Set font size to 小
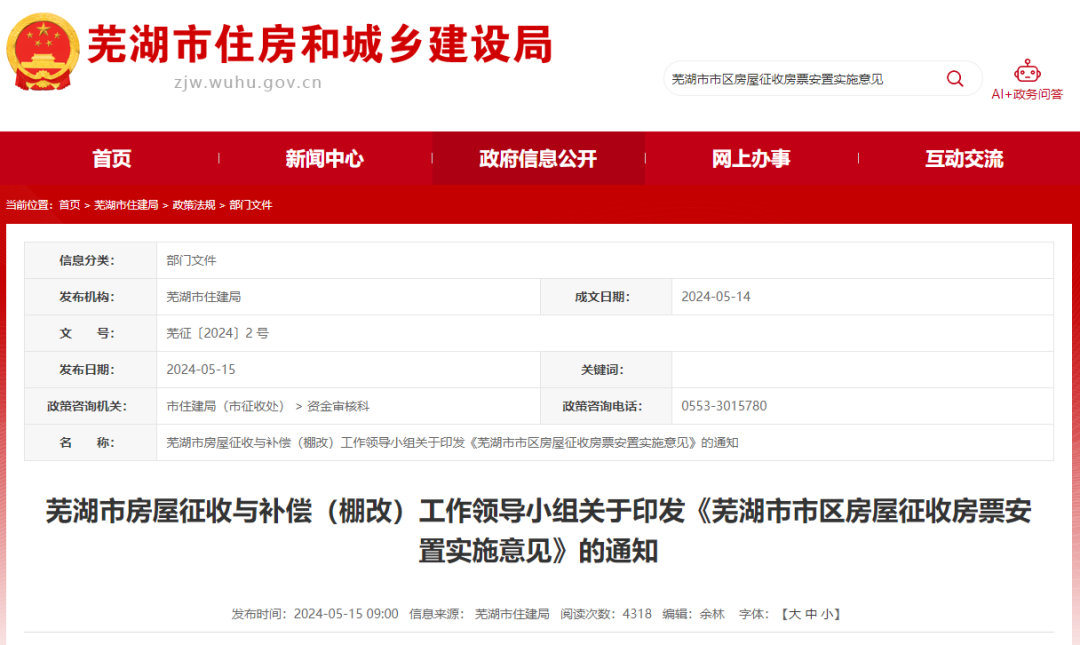Screen dimensions: 1080x645 pyautogui.click(x=828, y=614)
